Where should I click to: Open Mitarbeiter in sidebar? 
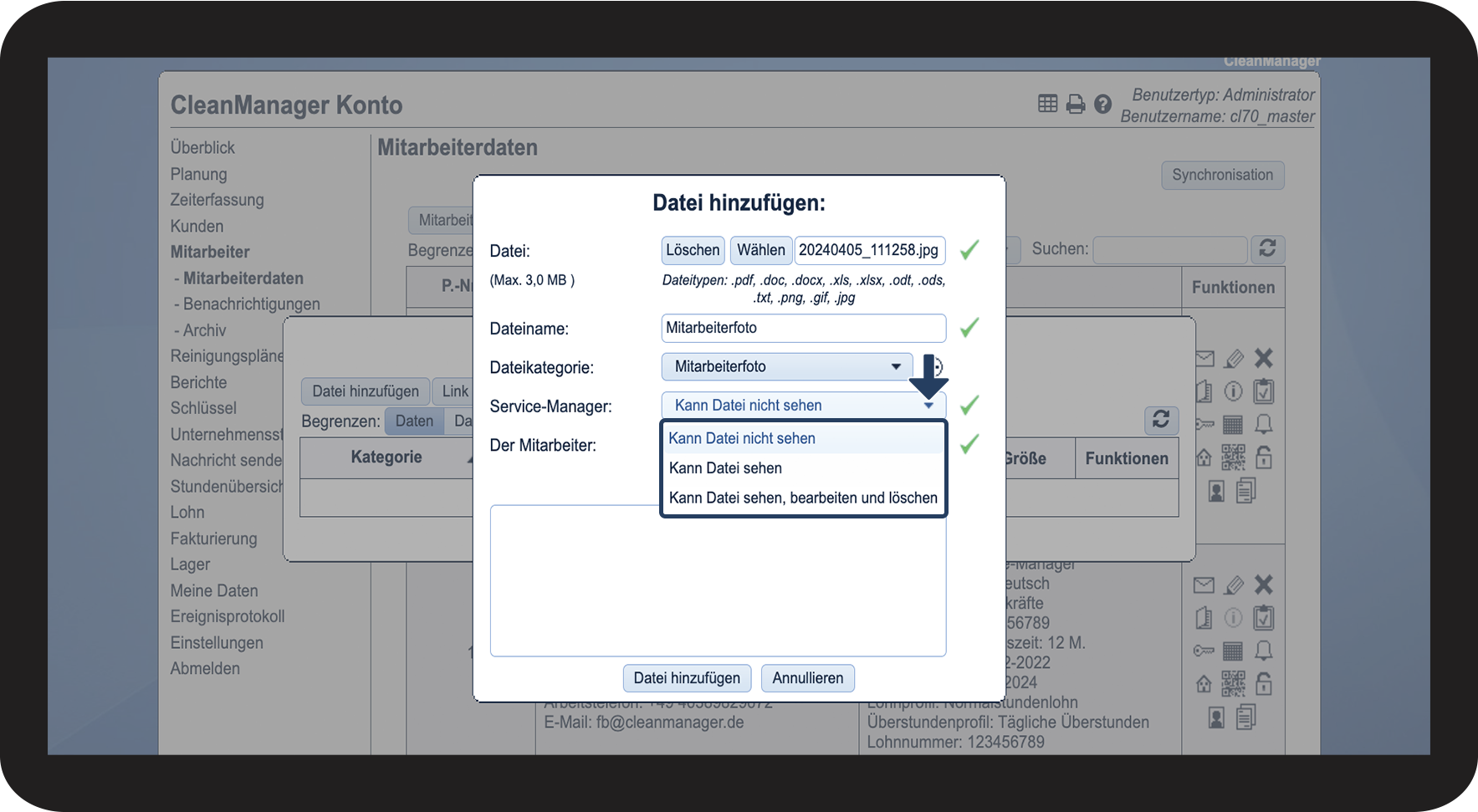click(210, 253)
